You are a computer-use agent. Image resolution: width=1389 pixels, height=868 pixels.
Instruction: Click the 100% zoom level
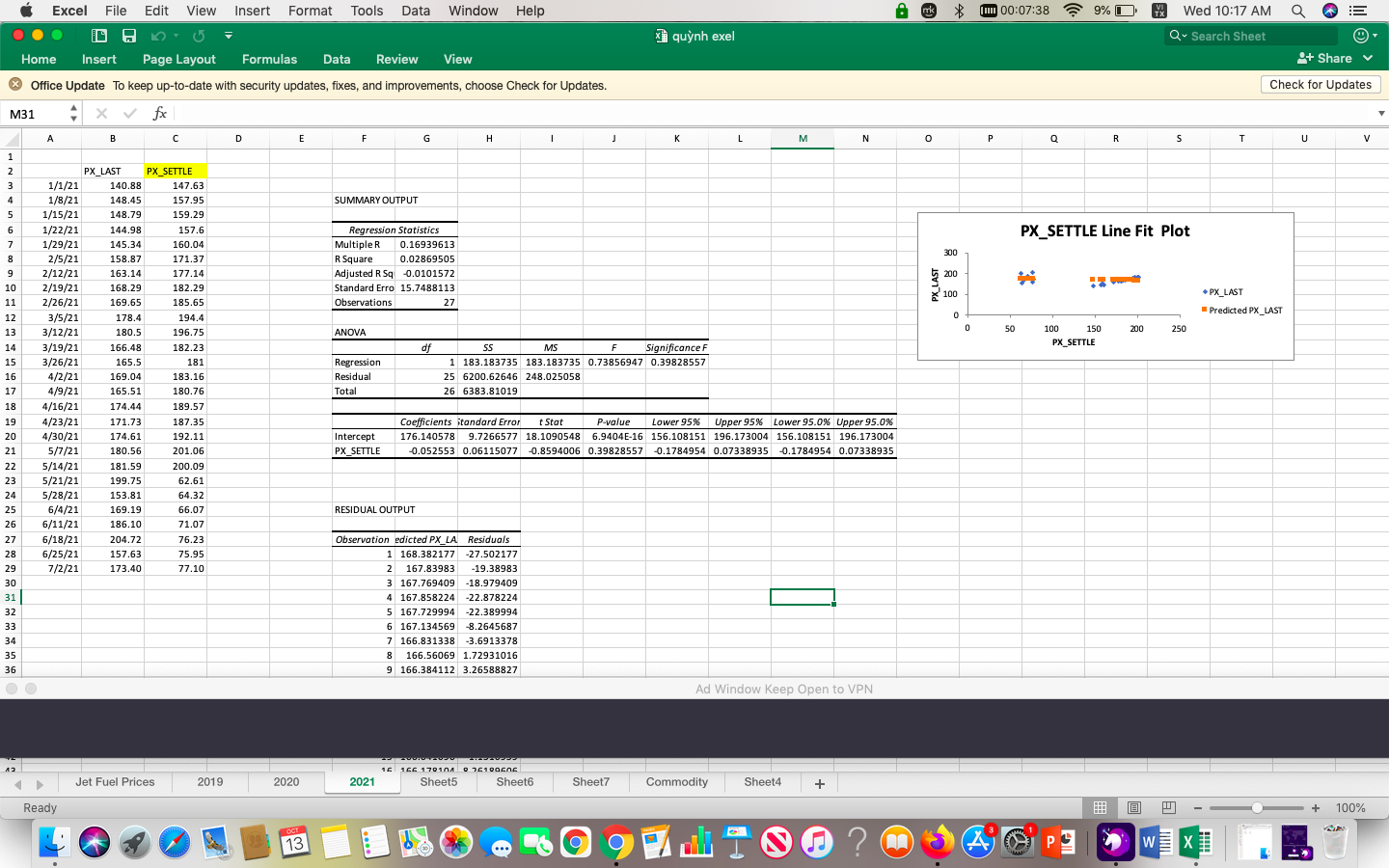[1350, 808]
